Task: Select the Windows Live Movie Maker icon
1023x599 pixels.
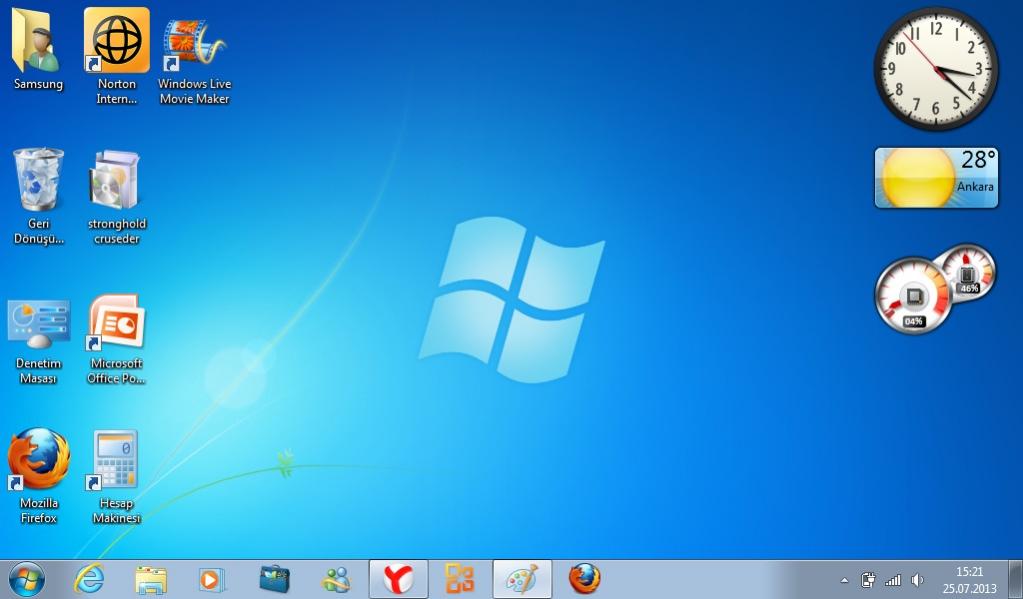Action: (194, 45)
